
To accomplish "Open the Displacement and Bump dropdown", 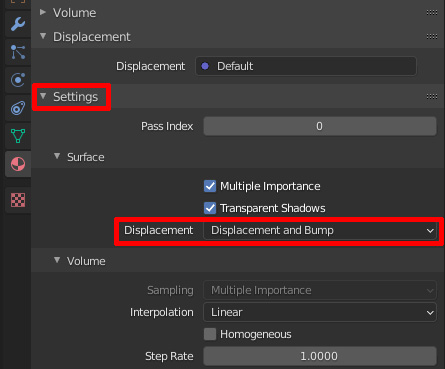I will click(320, 230).
